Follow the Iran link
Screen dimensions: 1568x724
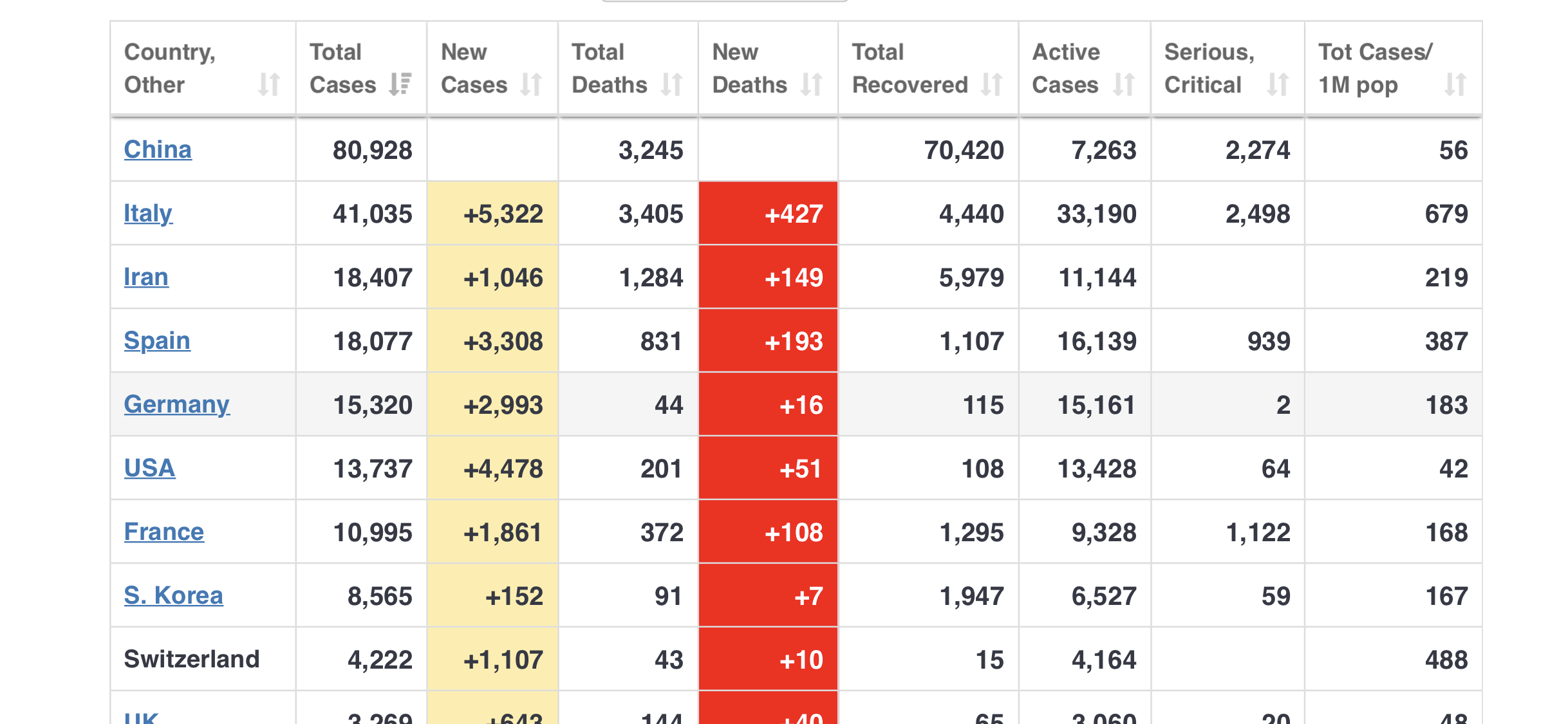click(146, 277)
